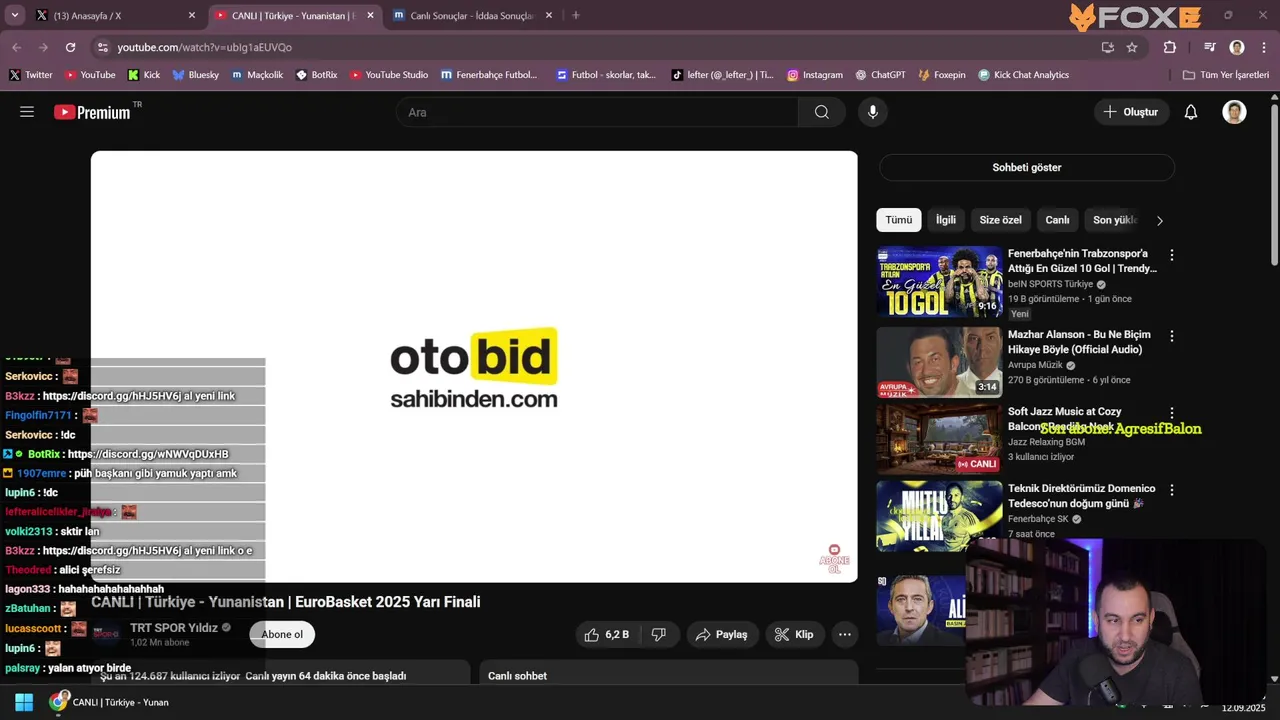The height and width of the screenshot is (720, 1280).
Task: Create a clip with Klip button
Action: tap(794, 634)
